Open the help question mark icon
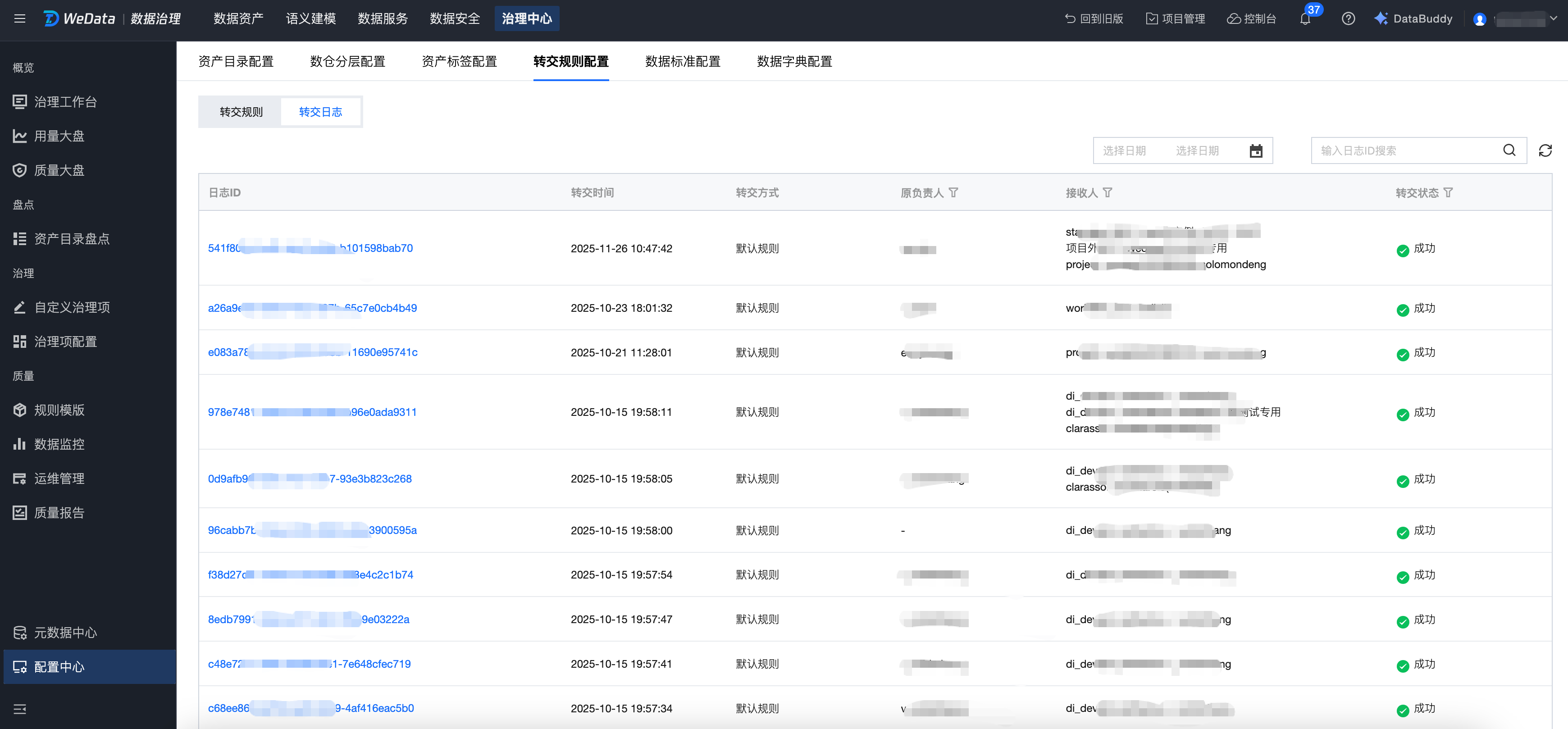The height and width of the screenshot is (729, 1568). (1348, 19)
